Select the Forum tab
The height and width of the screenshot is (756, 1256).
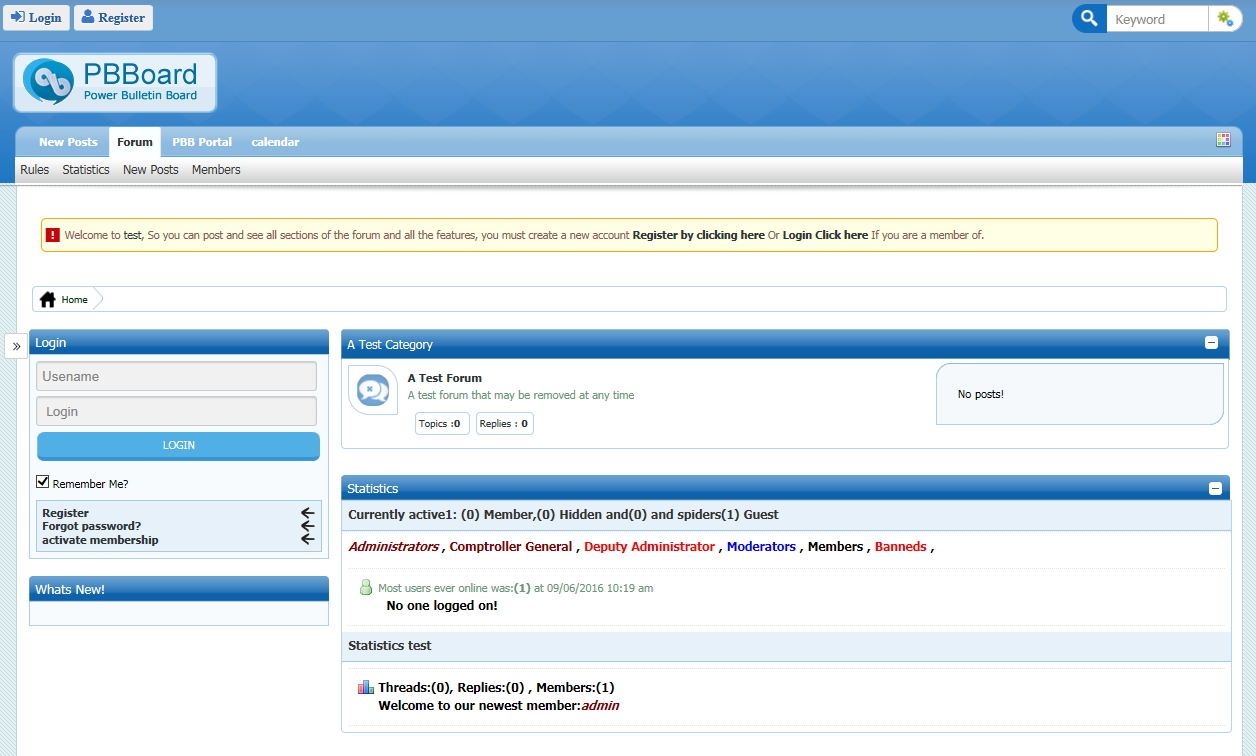(x=135, y=142)
